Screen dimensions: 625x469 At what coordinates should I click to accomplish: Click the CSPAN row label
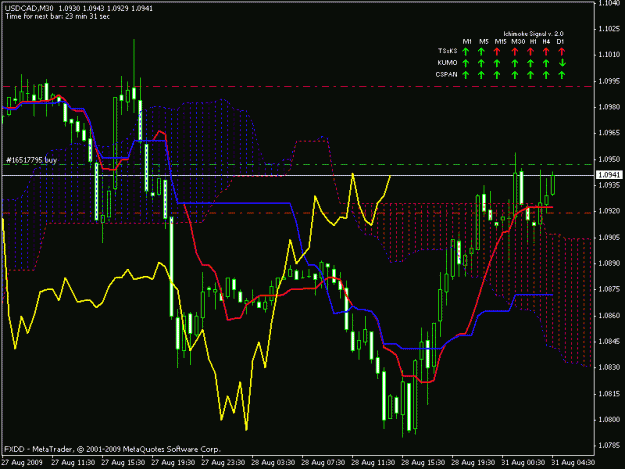[446, 74]
